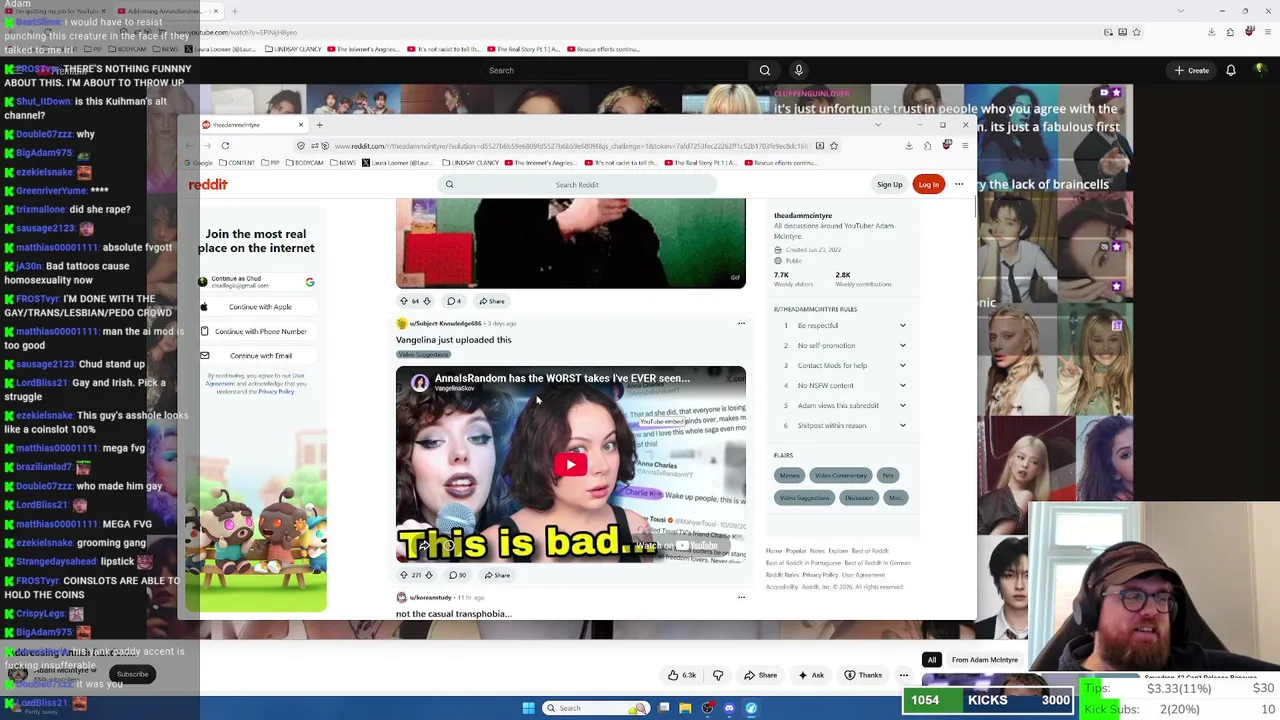1280x720 pixels.
Task: Expand the 'Be respectful' rule
Action: point(902,325)
